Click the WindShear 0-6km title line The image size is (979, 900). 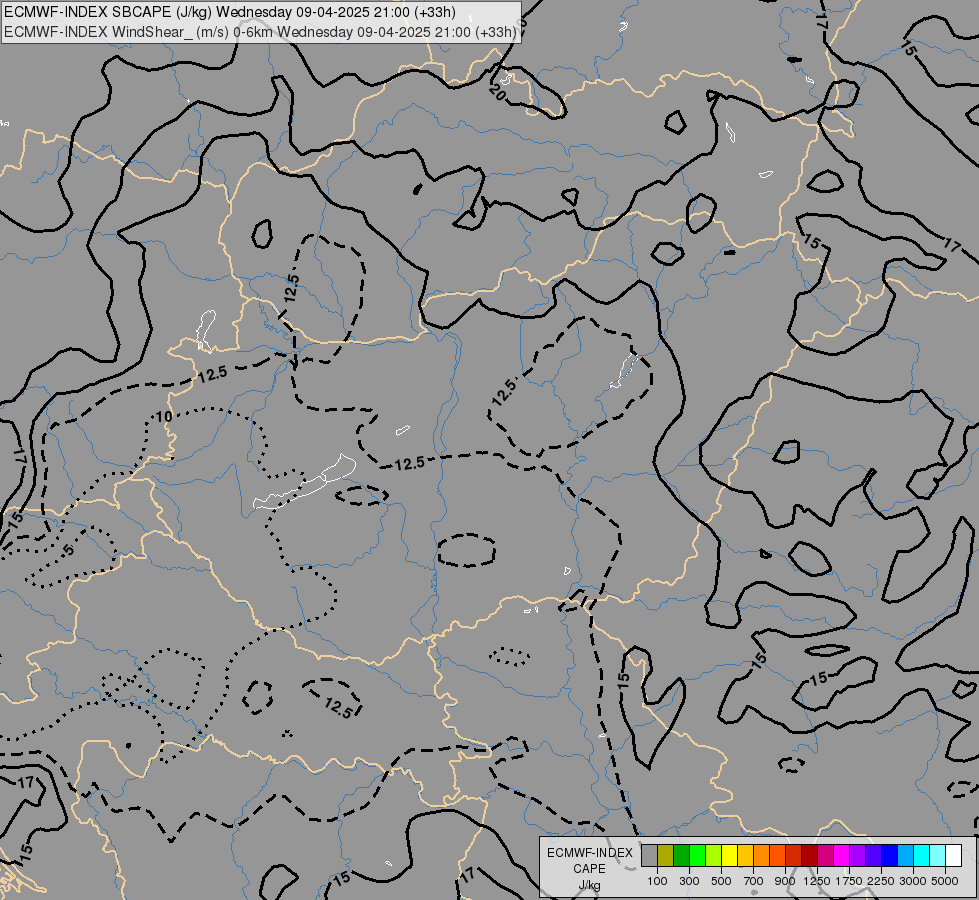260,32
